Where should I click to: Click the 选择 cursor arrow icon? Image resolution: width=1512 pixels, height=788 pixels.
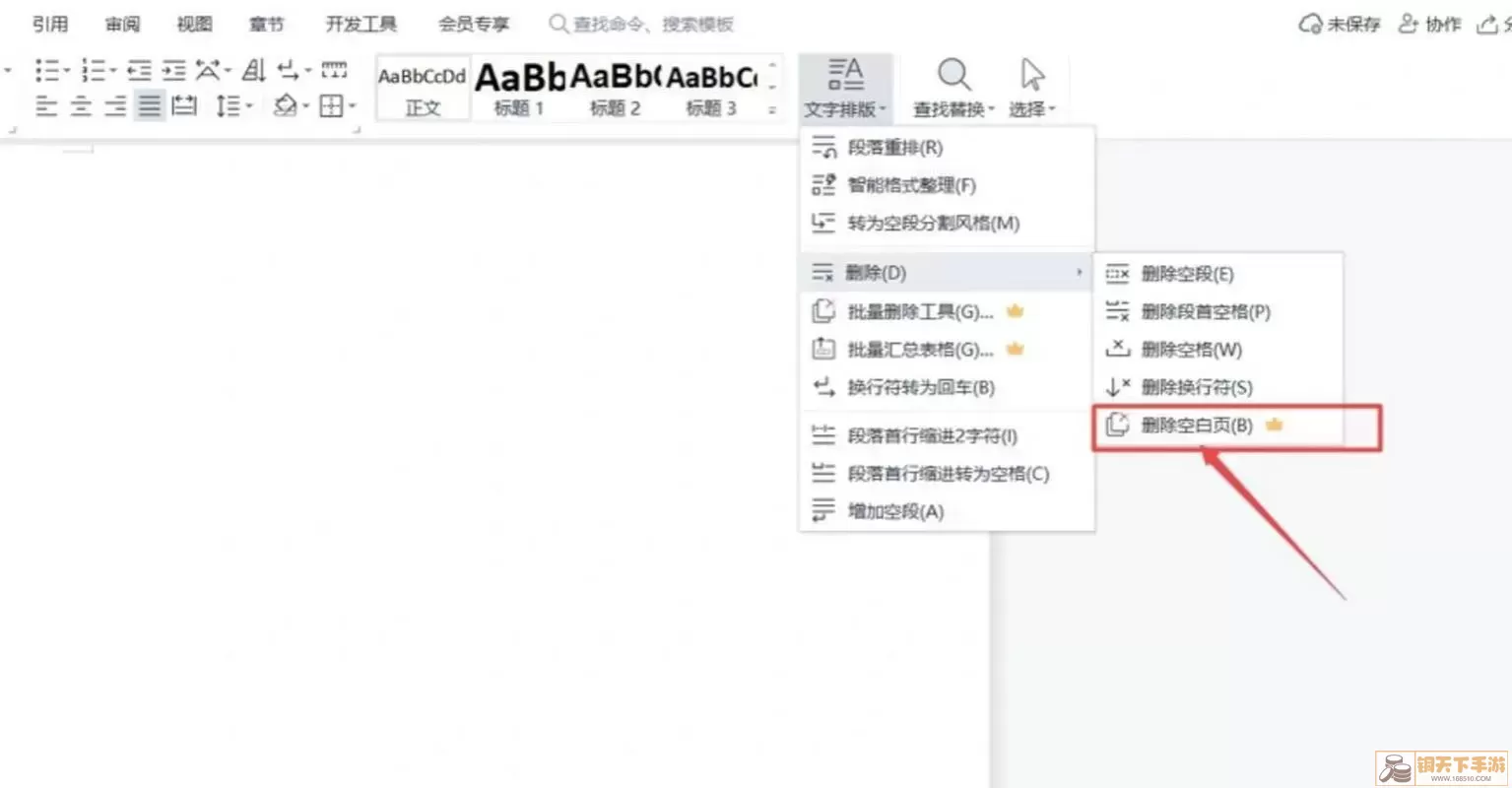pos(1031,75)
